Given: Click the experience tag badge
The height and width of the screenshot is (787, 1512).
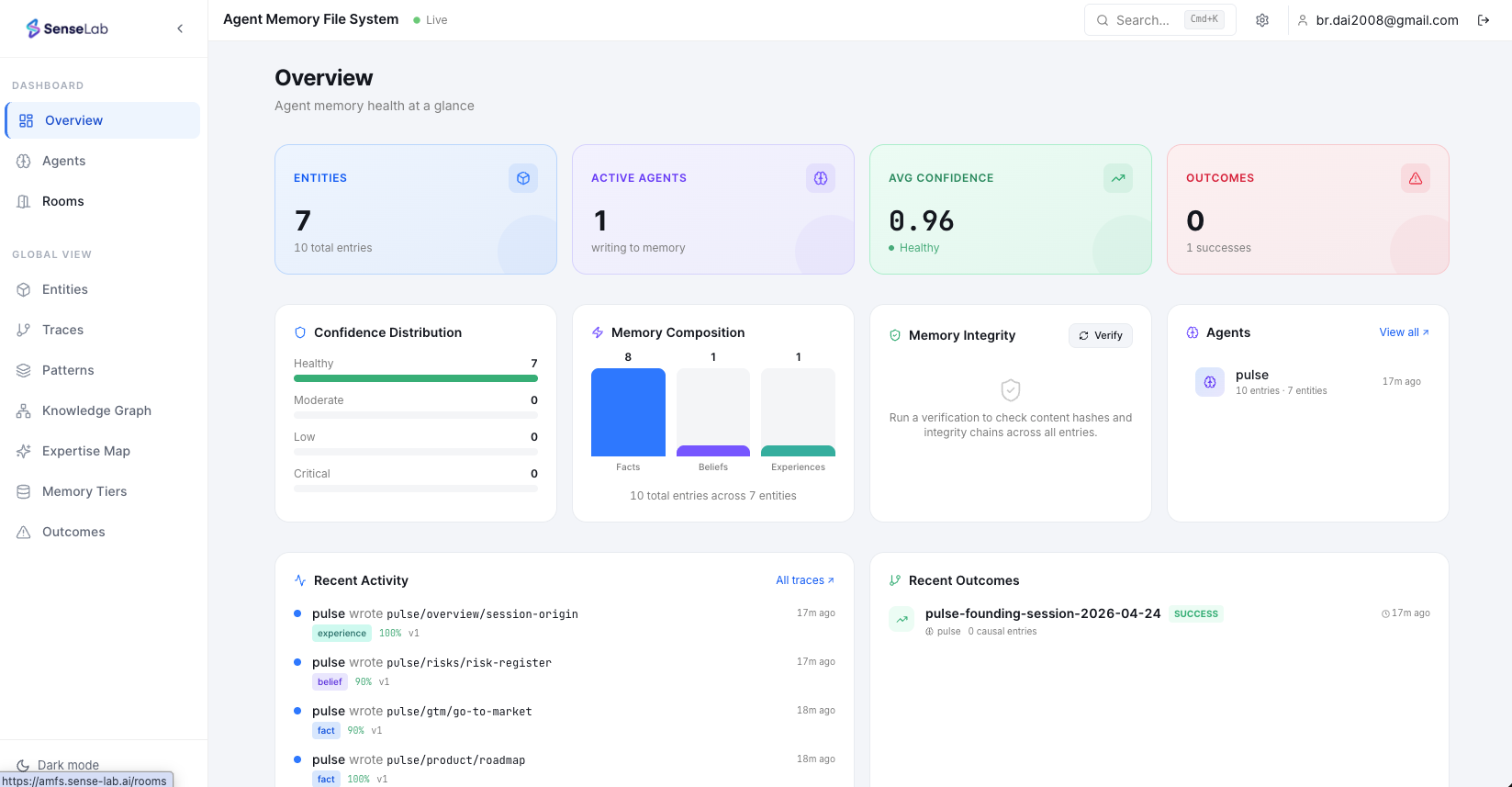Looking at the screenshot, I should click(342, 633).
